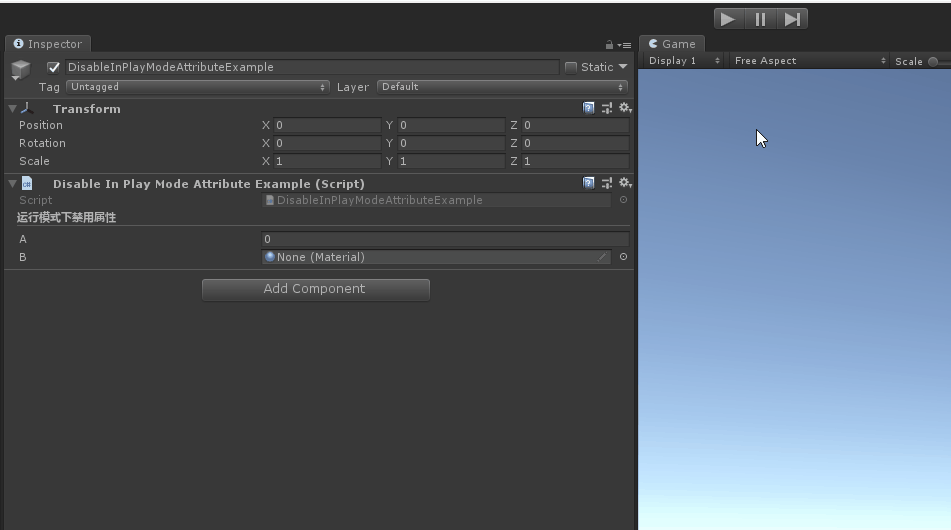Viewport: 951px width, 530px height.
Task: Click the GameObject cube icon
Action: point(20,70)
